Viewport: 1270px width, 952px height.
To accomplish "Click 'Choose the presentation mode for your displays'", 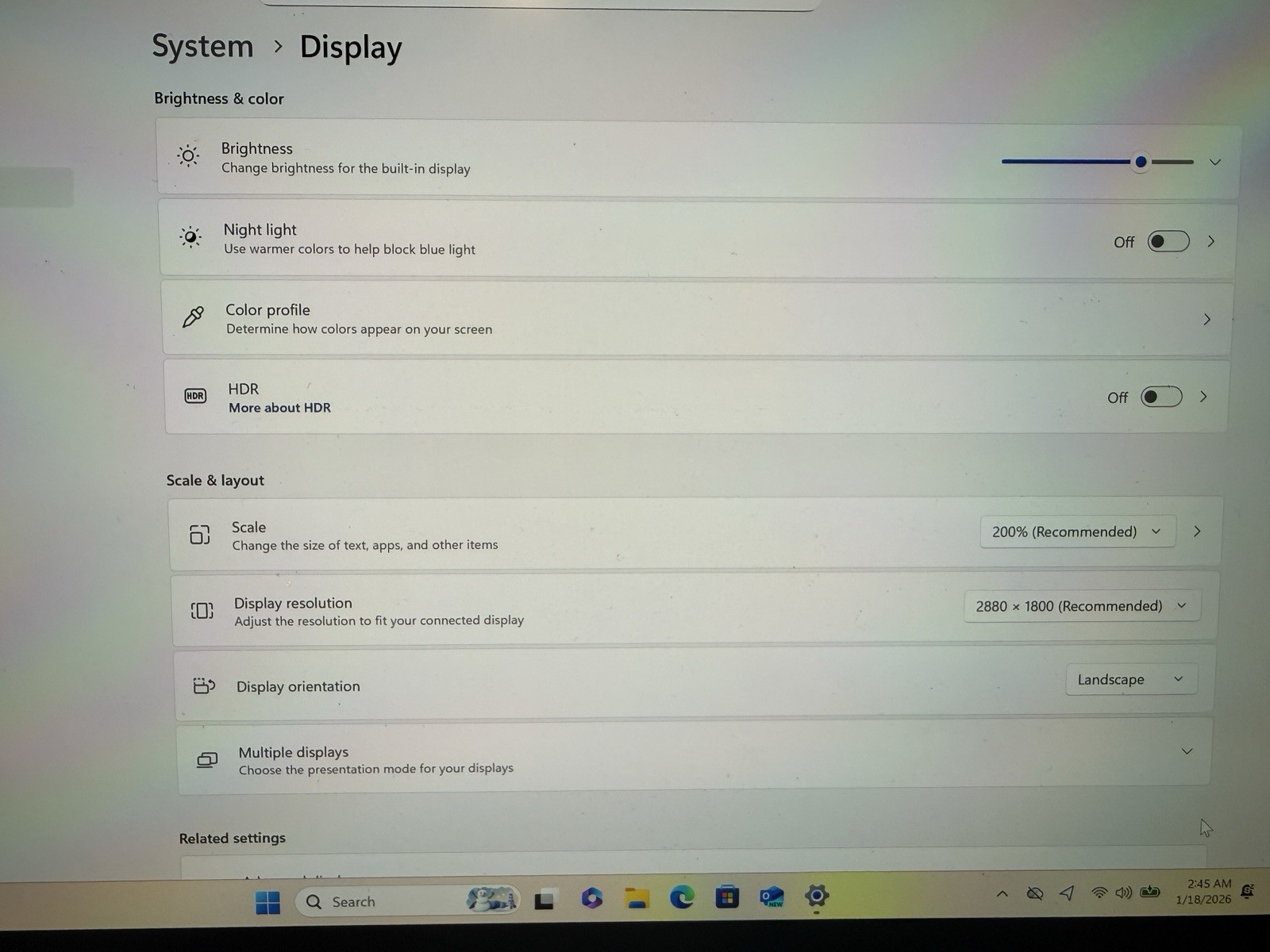I will point(376,769).
